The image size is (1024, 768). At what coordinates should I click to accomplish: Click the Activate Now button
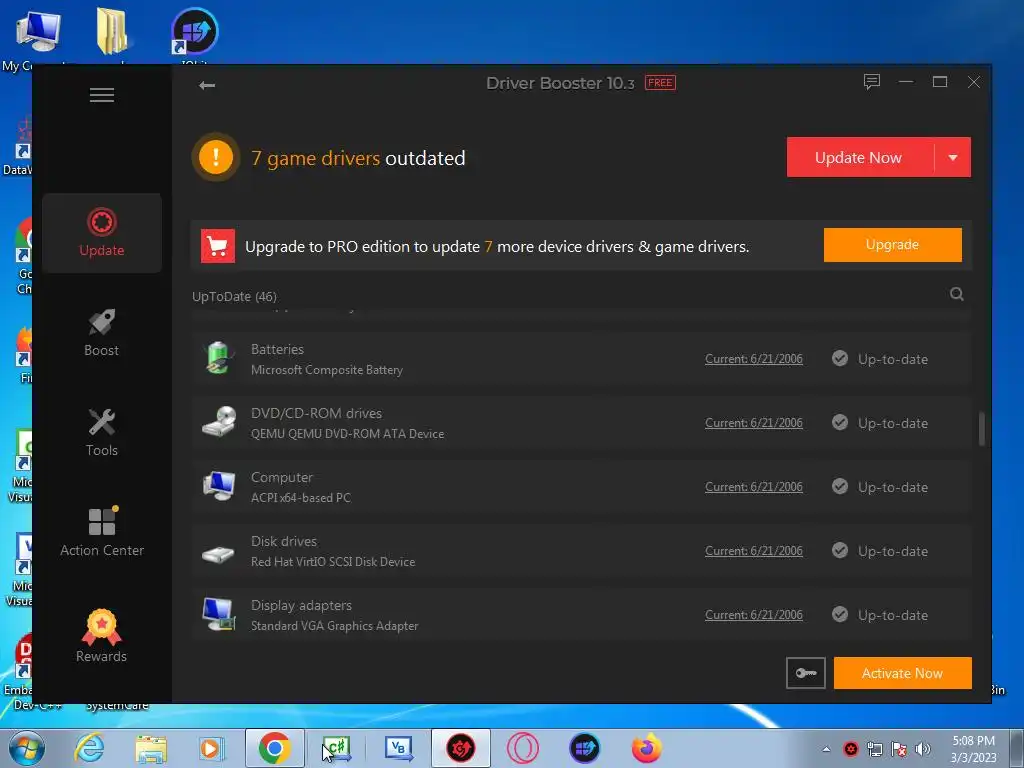click(x=903, y=673)
